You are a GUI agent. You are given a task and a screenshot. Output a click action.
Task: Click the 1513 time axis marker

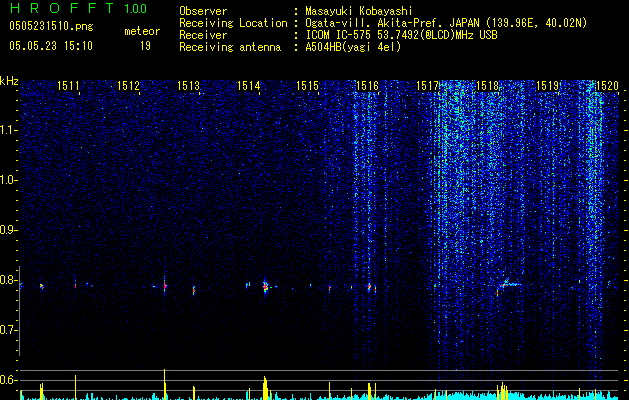(188, 86)
